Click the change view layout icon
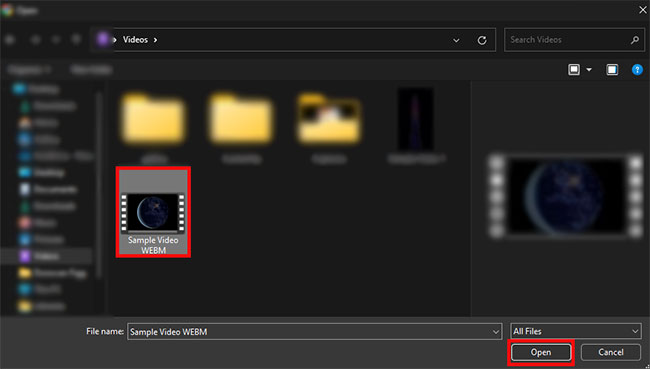 [x=574, y=70]
